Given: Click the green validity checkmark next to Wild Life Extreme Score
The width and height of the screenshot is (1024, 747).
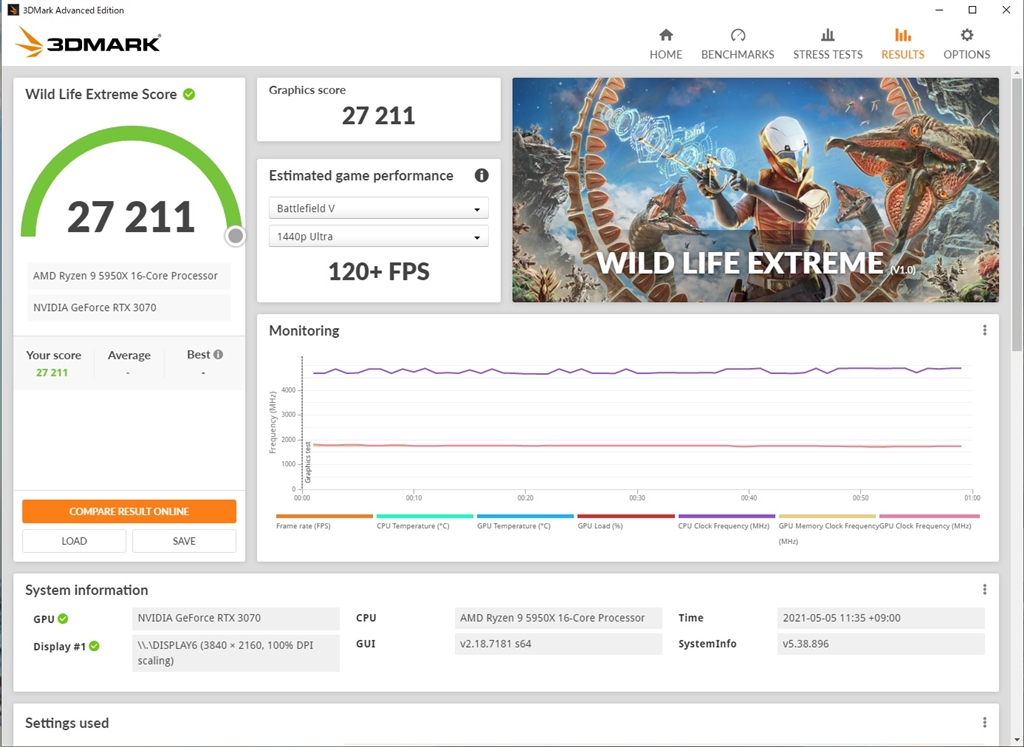Looking at the screenshot, I should click(x=189, y=94).
